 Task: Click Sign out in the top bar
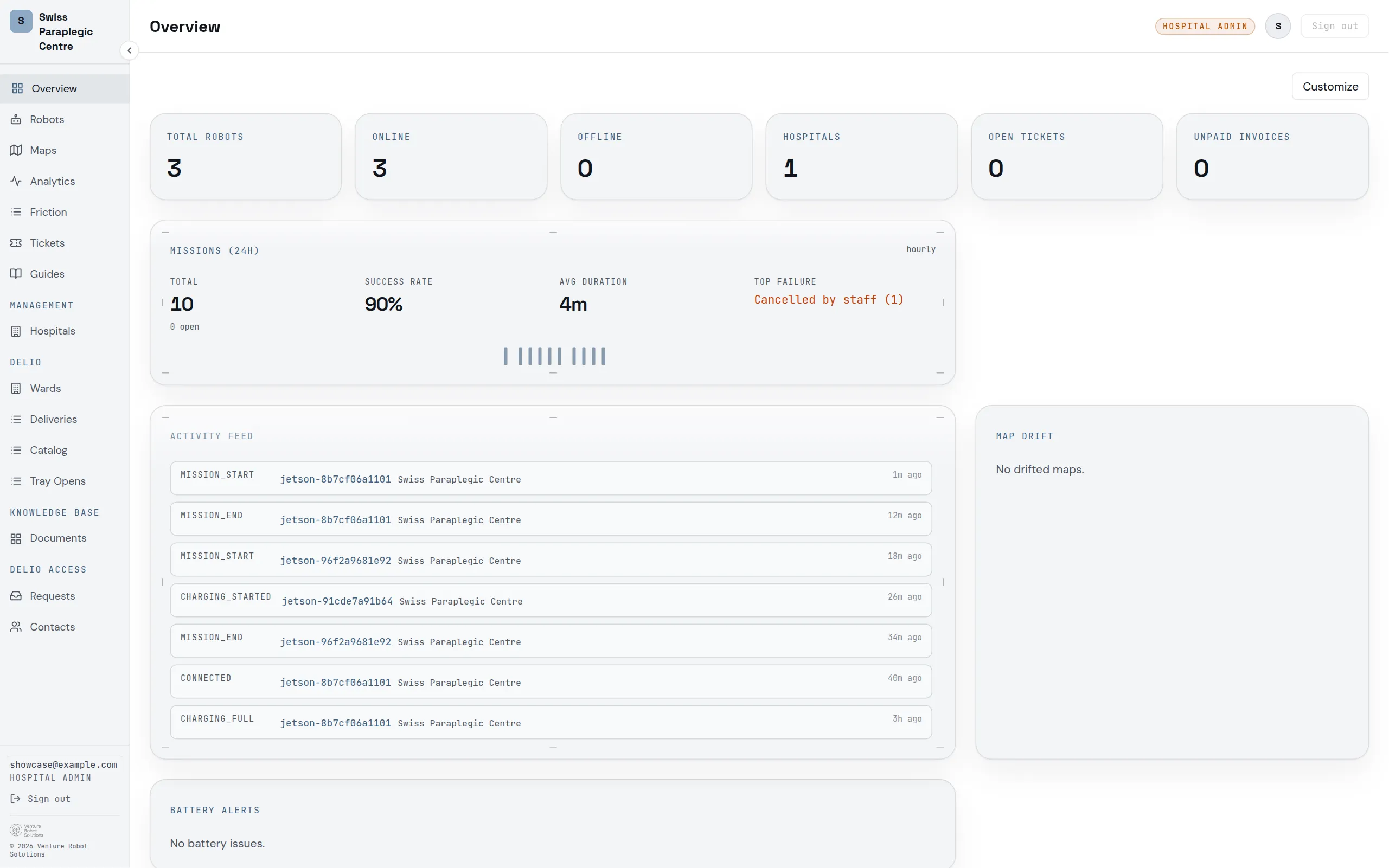tap(1334, 26)
